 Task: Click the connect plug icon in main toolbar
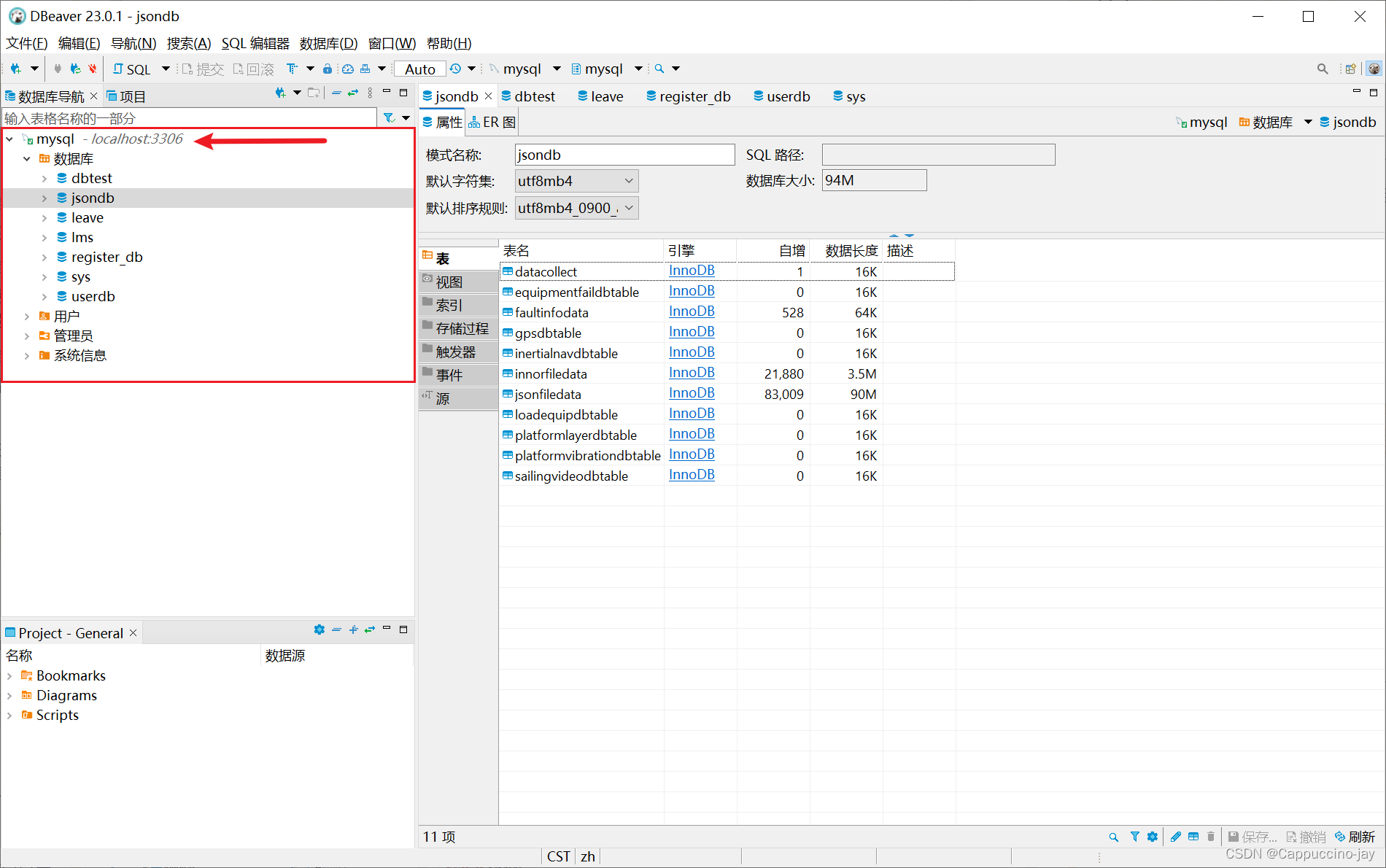click(58, 69)
